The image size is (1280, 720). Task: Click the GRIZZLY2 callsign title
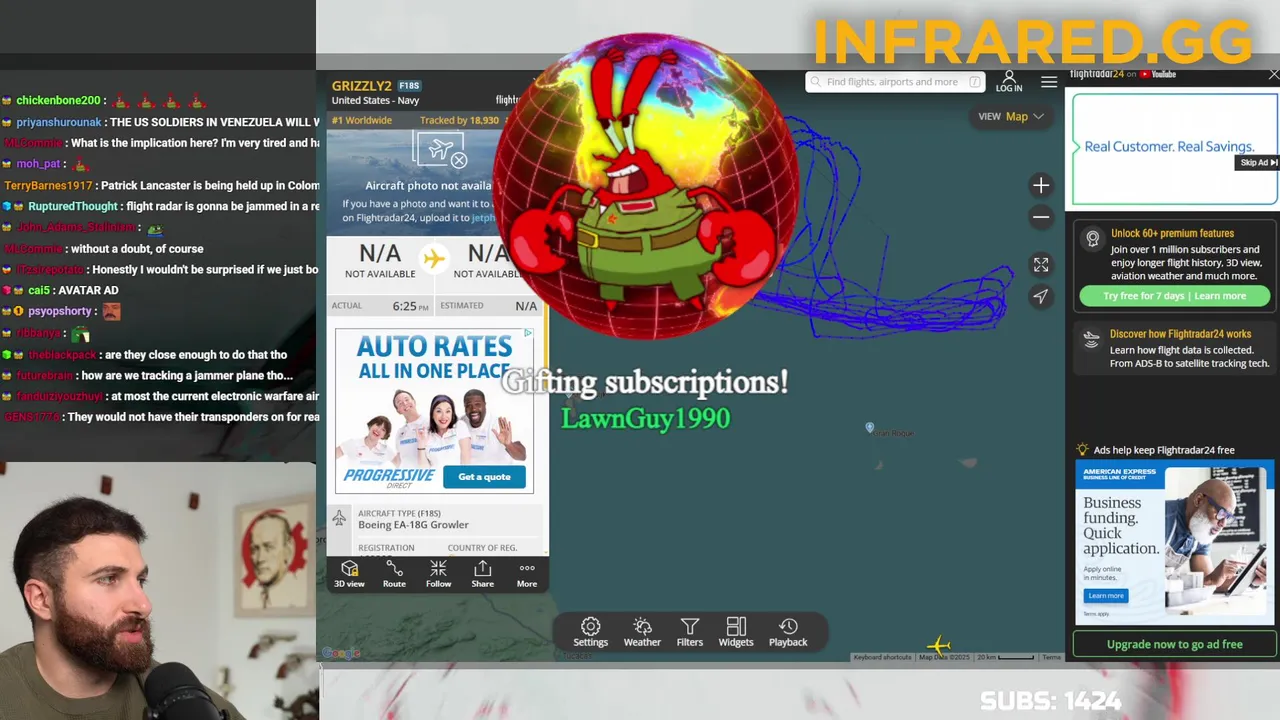pyautogui.click(x=362, y=86)
